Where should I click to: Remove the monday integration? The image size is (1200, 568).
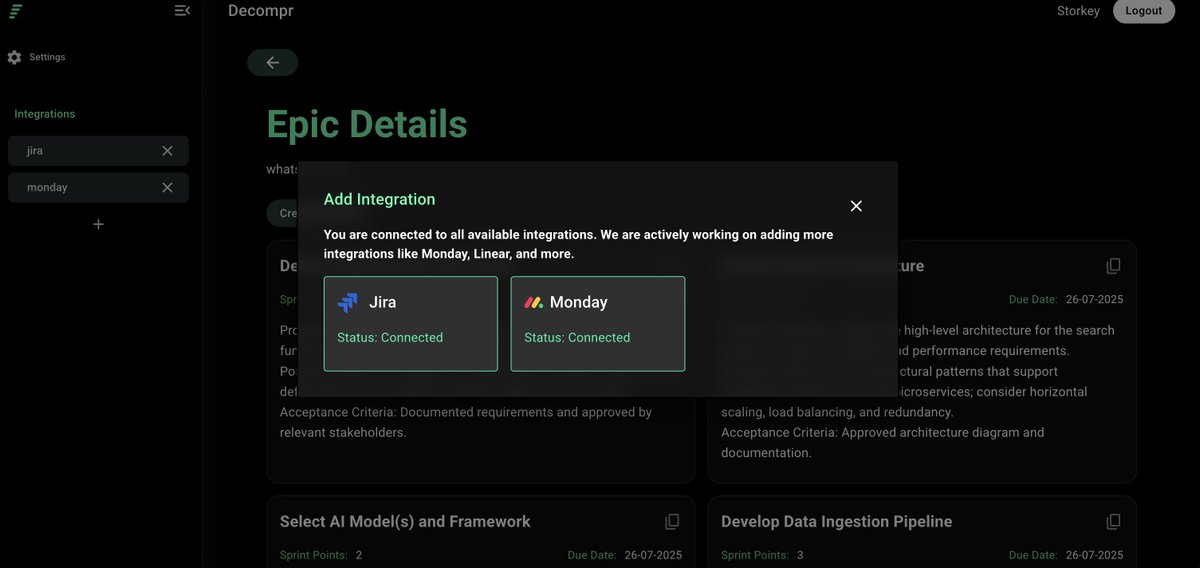click(167, 188)
